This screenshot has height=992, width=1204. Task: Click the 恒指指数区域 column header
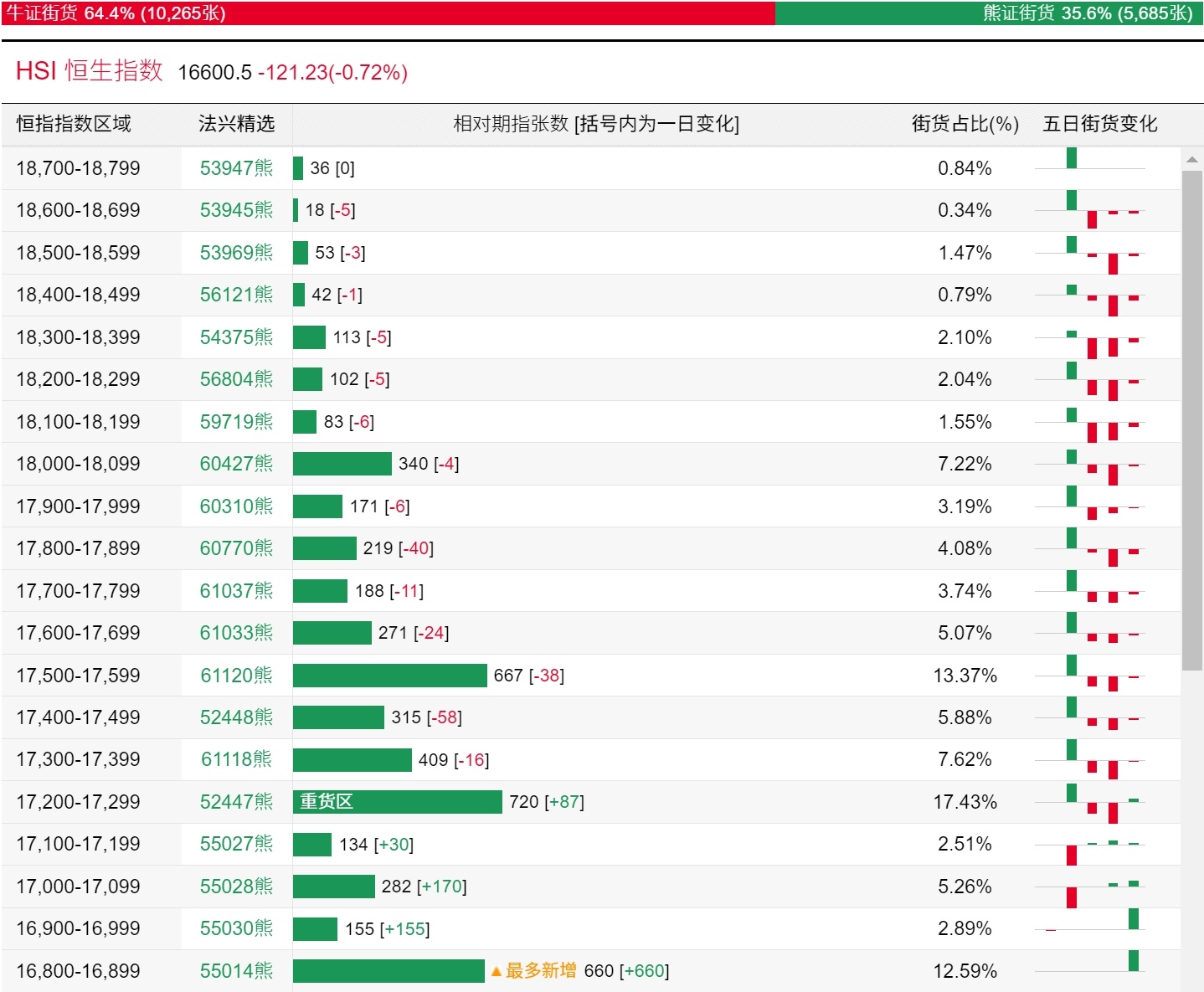click(x=74, y=124)
